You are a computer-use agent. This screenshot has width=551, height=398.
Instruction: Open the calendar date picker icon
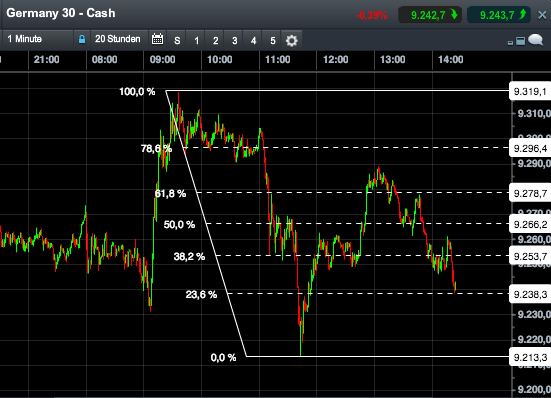click(x=157, y=39)
